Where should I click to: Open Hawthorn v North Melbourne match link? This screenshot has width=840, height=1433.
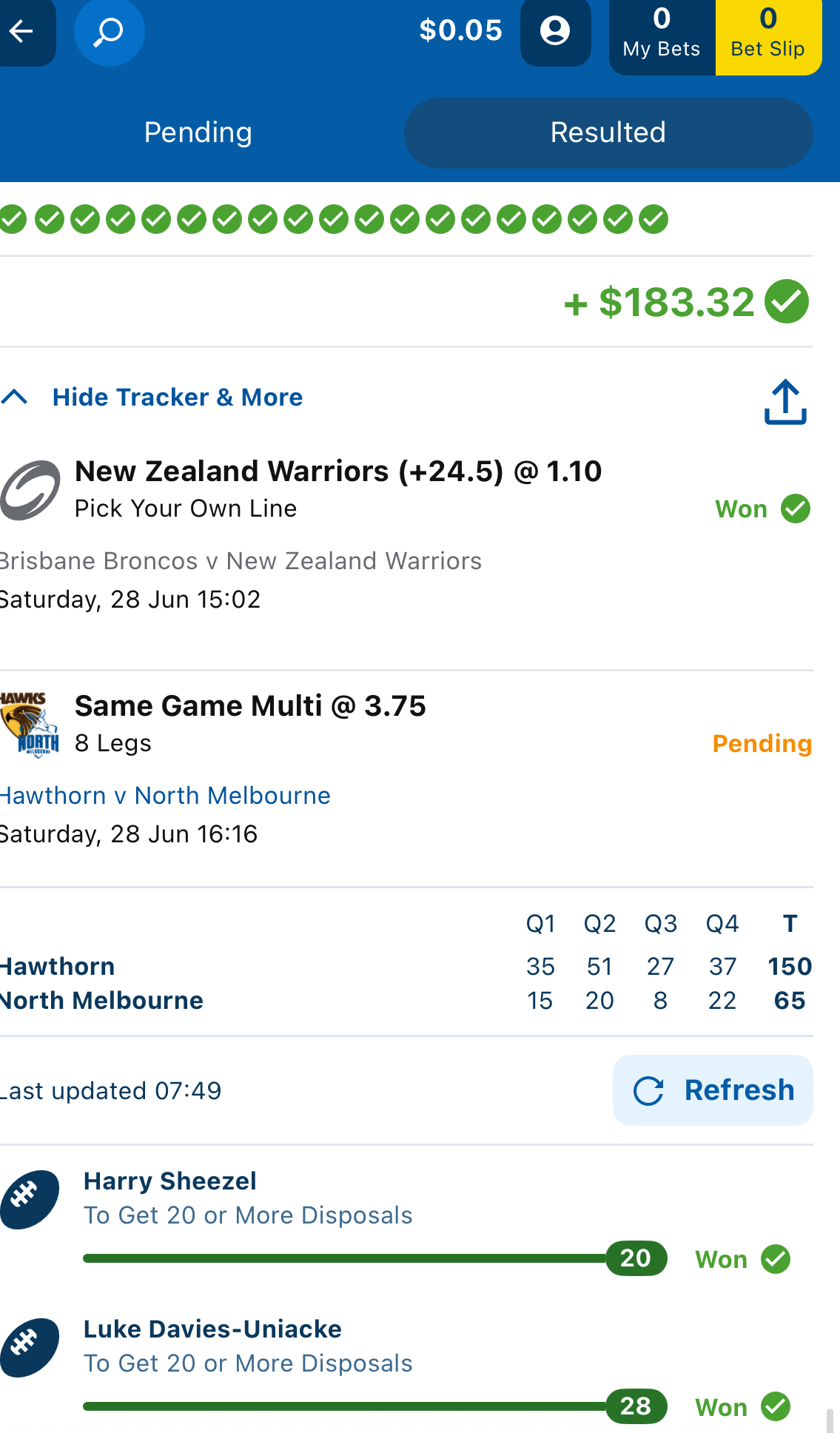(165, 796)
